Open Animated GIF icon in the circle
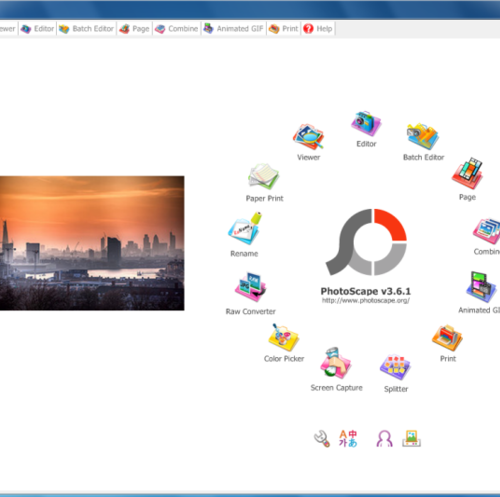Viewport: 500px width, 497px height. [x=481, y=287]
